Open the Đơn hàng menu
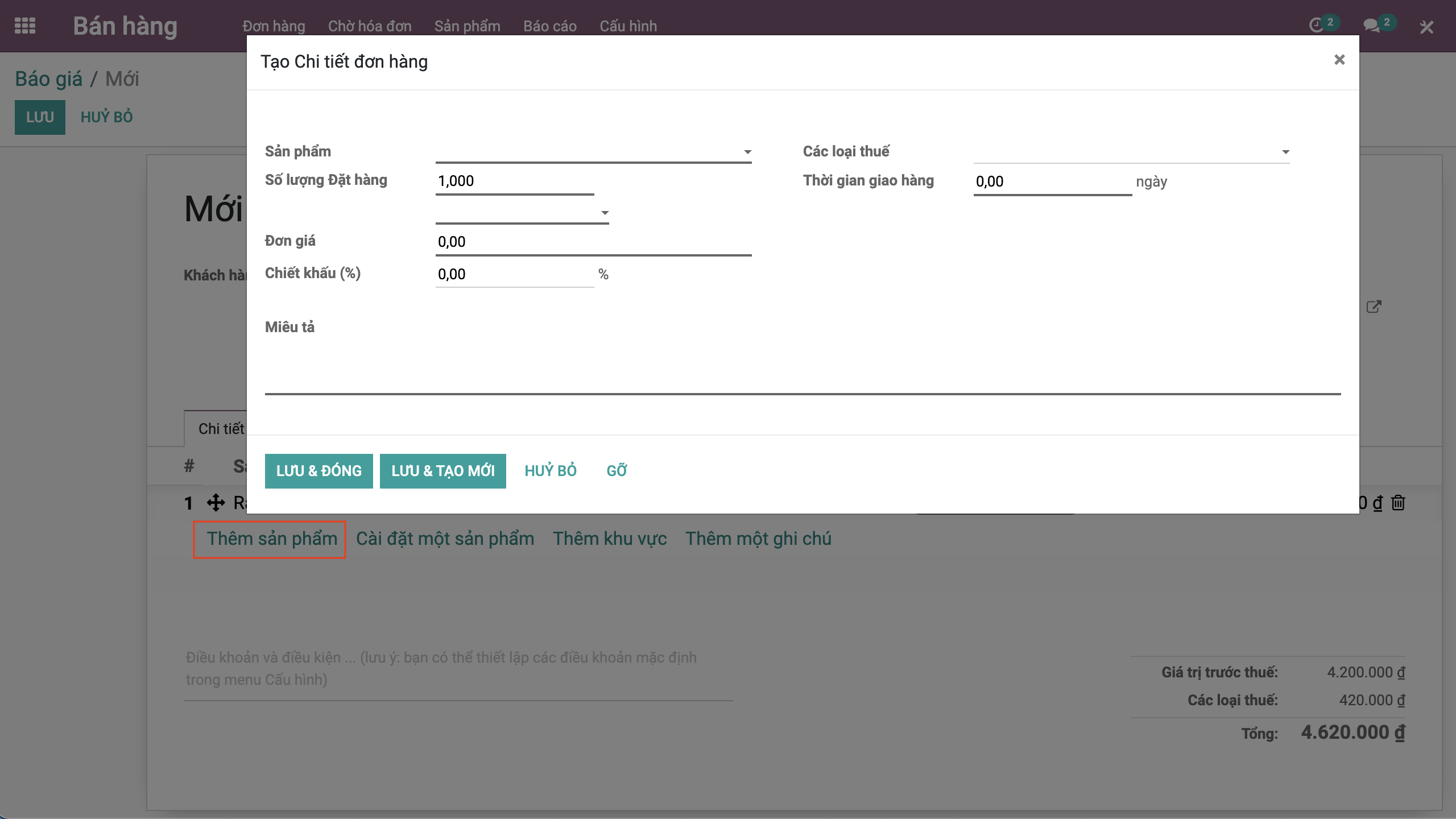This screenshot has width=1456, height=819. tap(274, 26)
